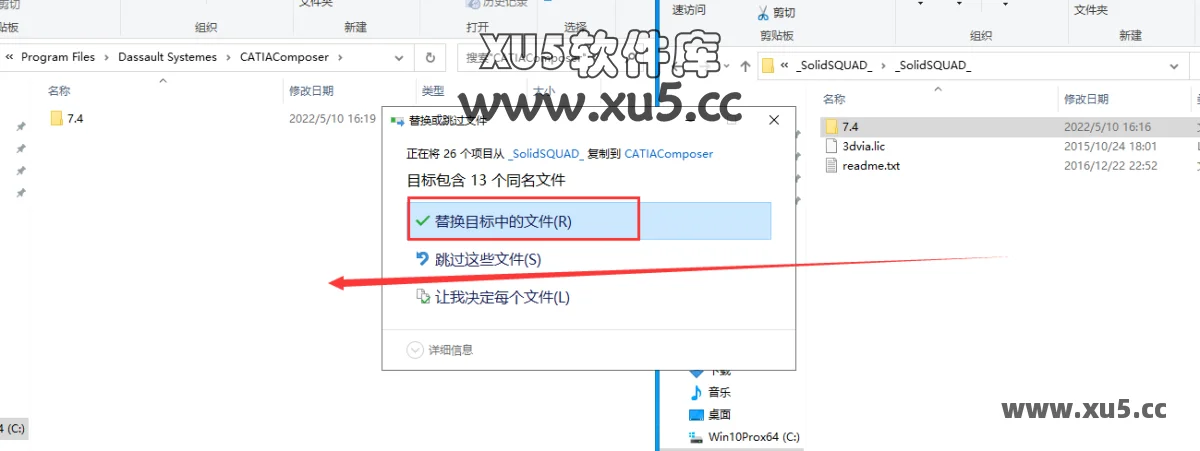Go up one folder level arrow

[x=744, y=66]
